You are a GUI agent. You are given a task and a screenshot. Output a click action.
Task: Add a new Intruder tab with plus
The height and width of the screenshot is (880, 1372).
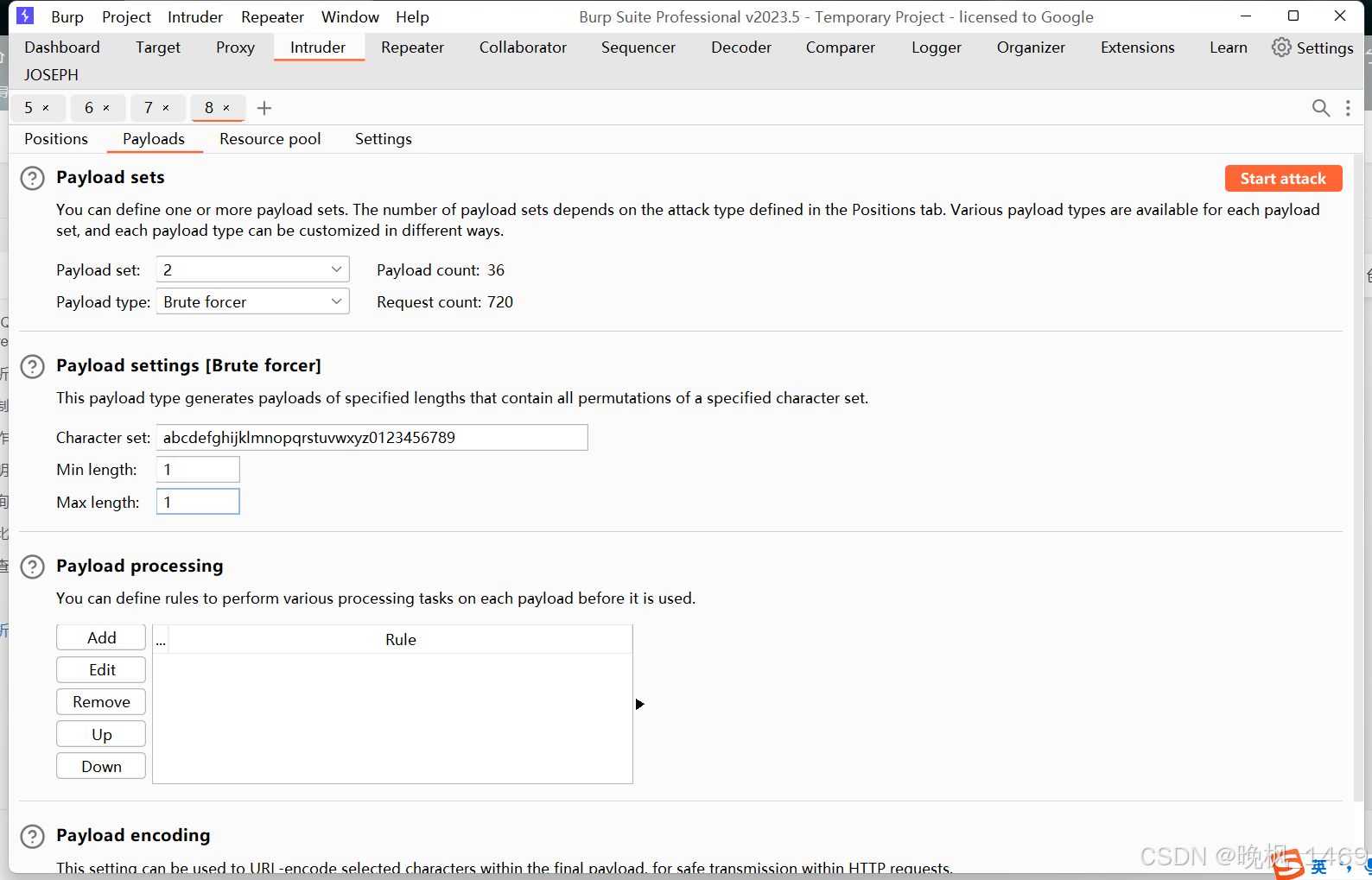coord(264,108)
